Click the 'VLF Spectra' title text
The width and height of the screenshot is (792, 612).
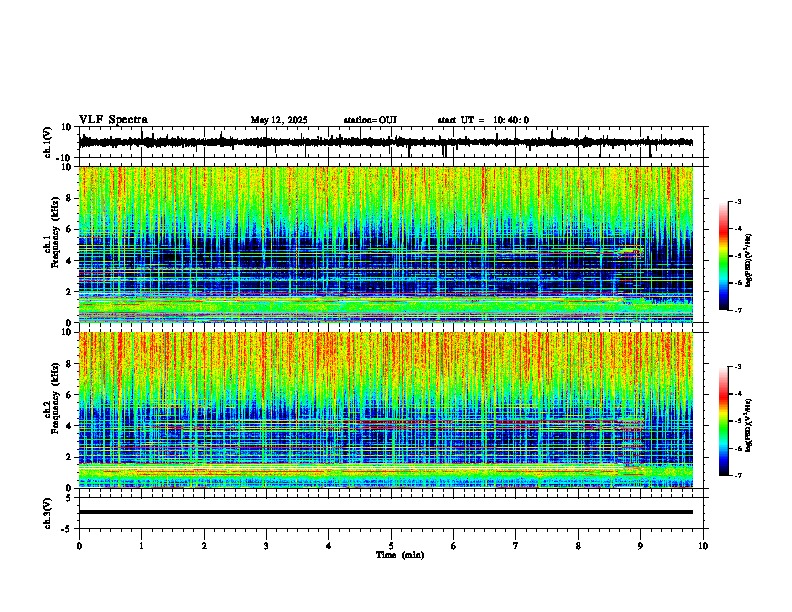click(x=113, y=120)
